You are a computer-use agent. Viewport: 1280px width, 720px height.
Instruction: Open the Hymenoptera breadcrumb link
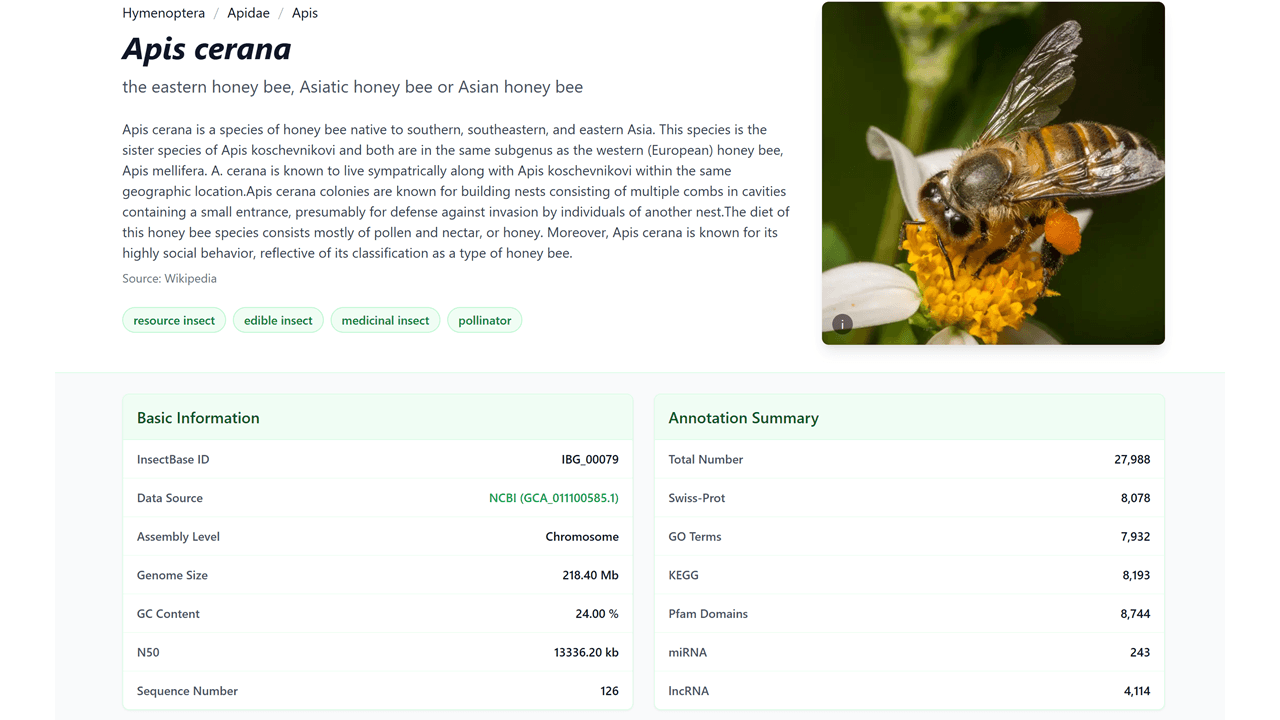[163, 13]
